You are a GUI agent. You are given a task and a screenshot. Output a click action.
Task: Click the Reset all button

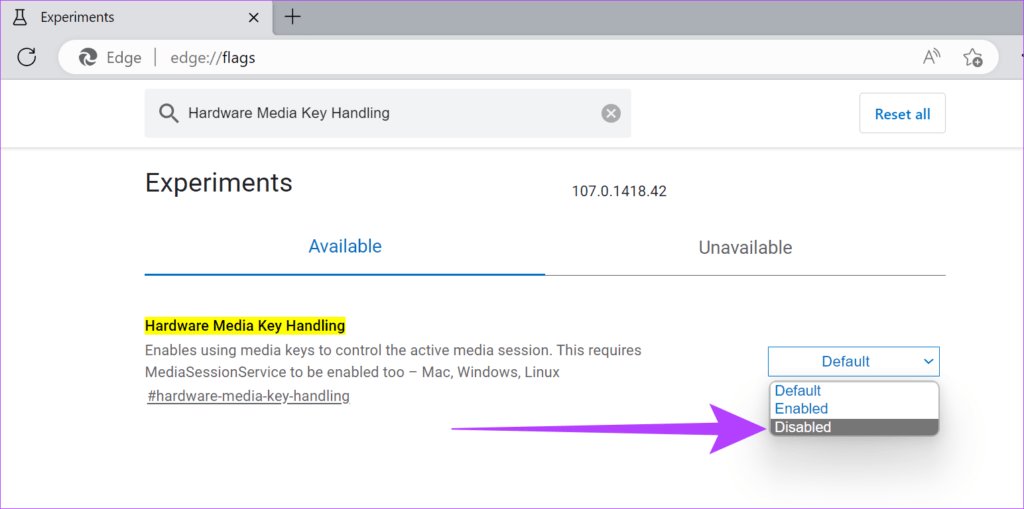click(x=902, y=114)
